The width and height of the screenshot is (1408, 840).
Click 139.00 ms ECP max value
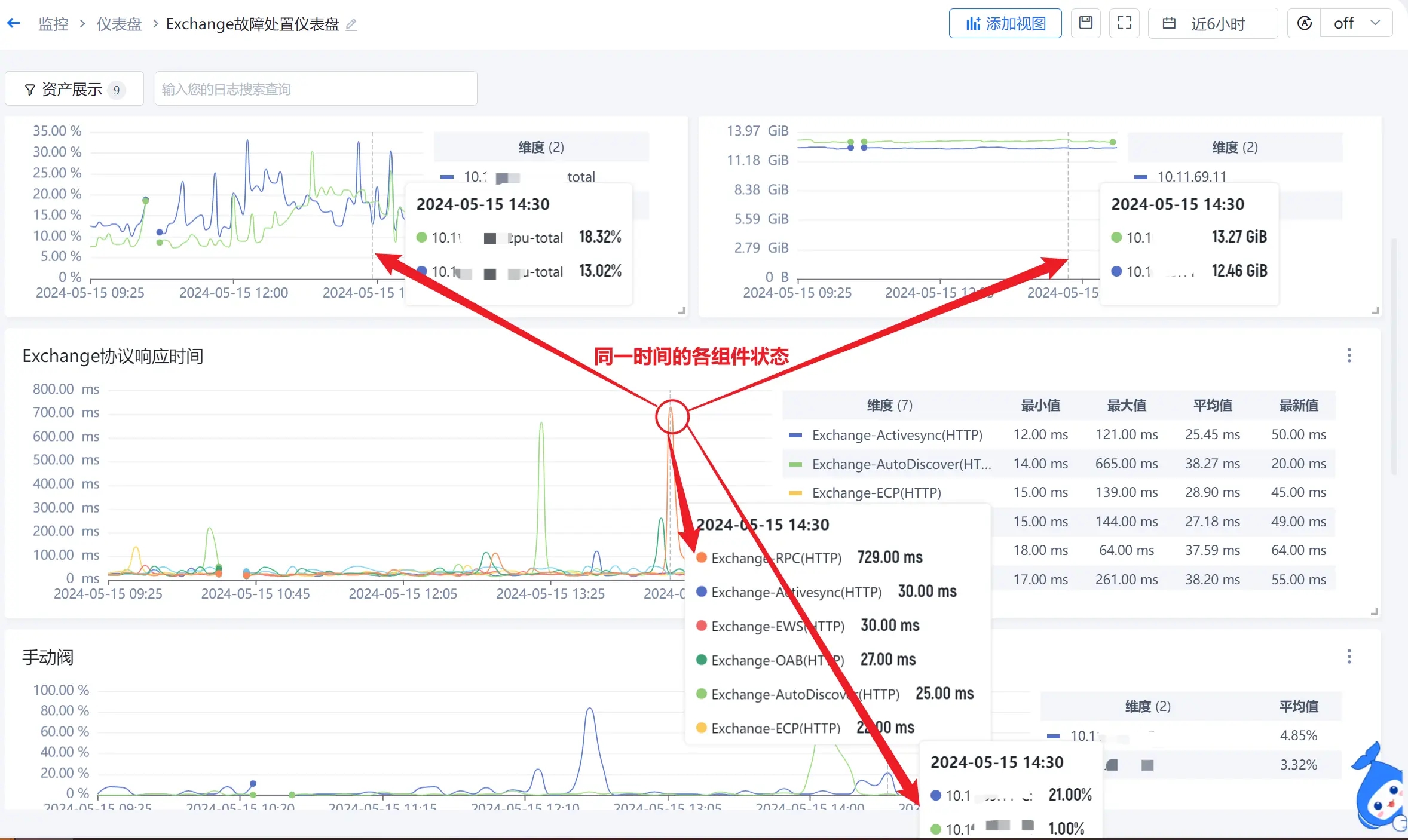pos(1127,493)
